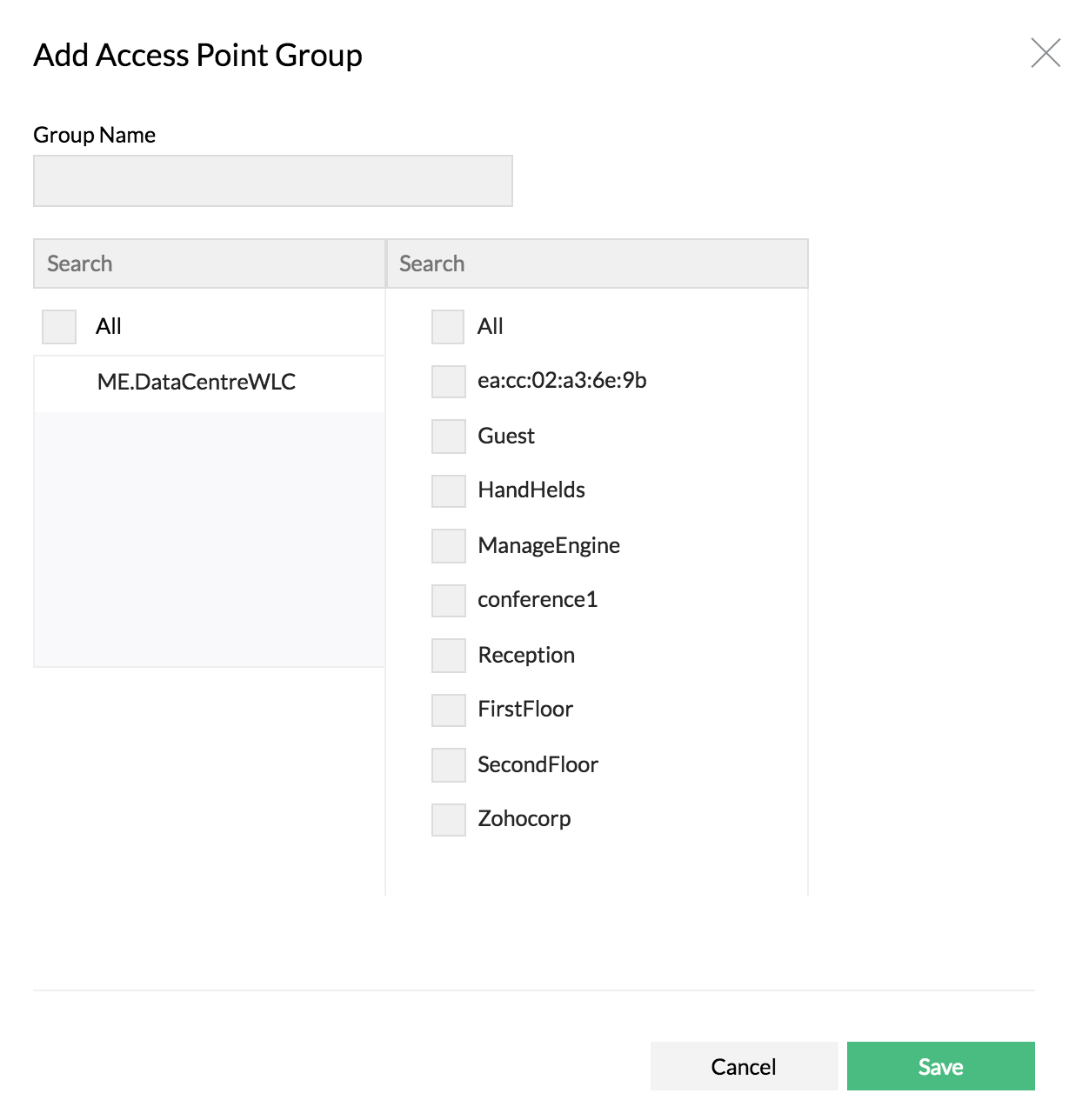Check the ManageEngine SSID checkbox

click(448, 545)
